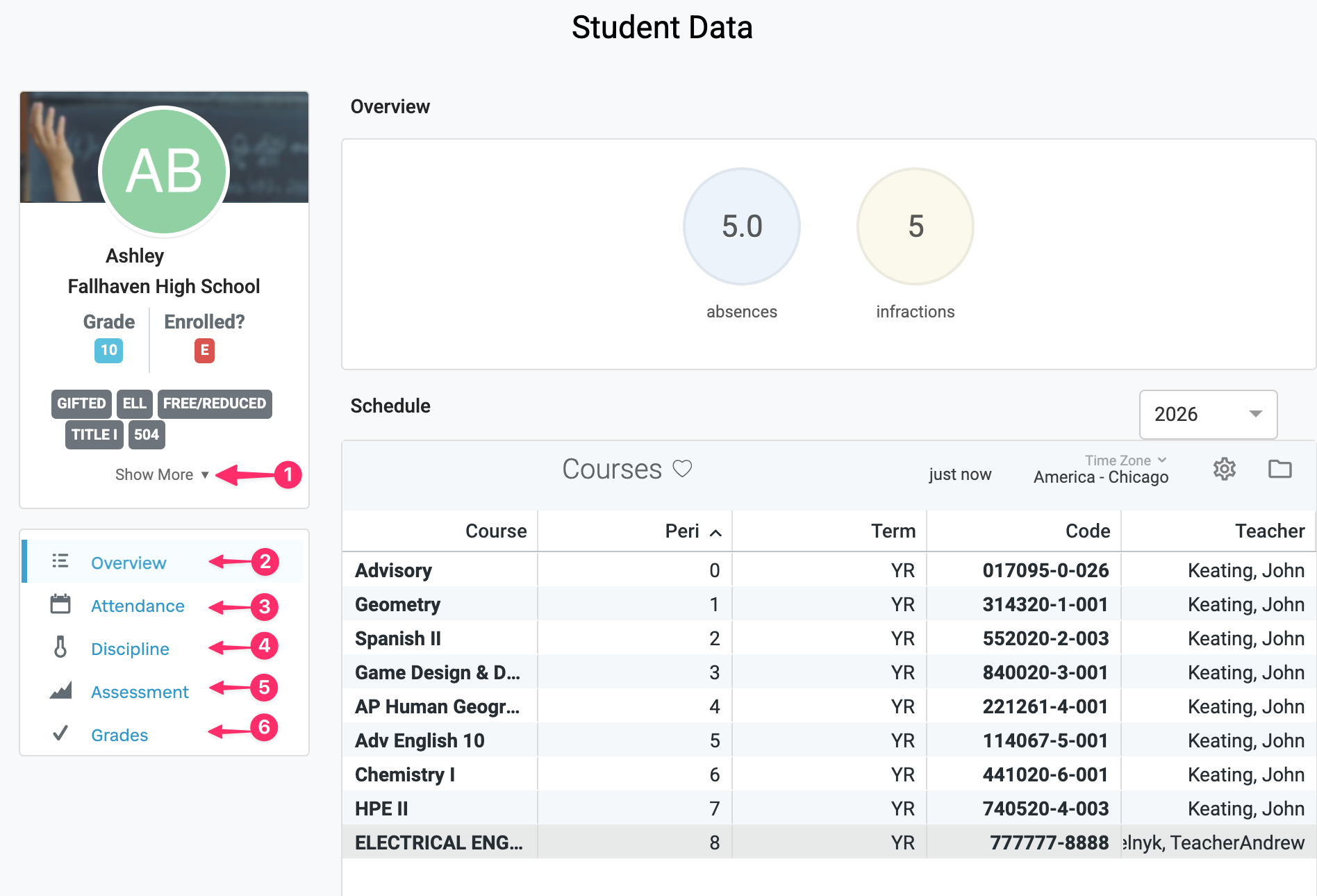Click the yellow infractions circle
Image resolution: width=1317 pixels, height=896 pixels.
pos(915,226)
